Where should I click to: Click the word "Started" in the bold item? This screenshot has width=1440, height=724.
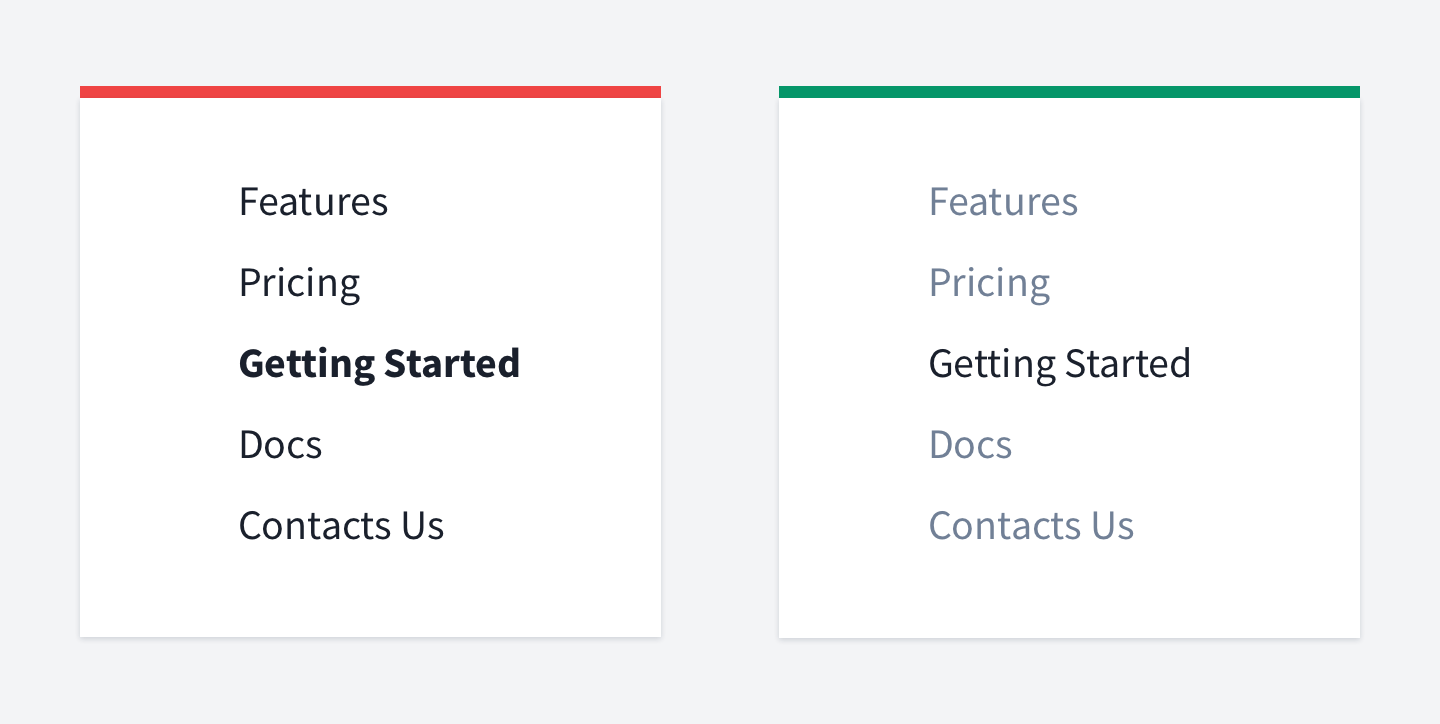tap(451, 363)
